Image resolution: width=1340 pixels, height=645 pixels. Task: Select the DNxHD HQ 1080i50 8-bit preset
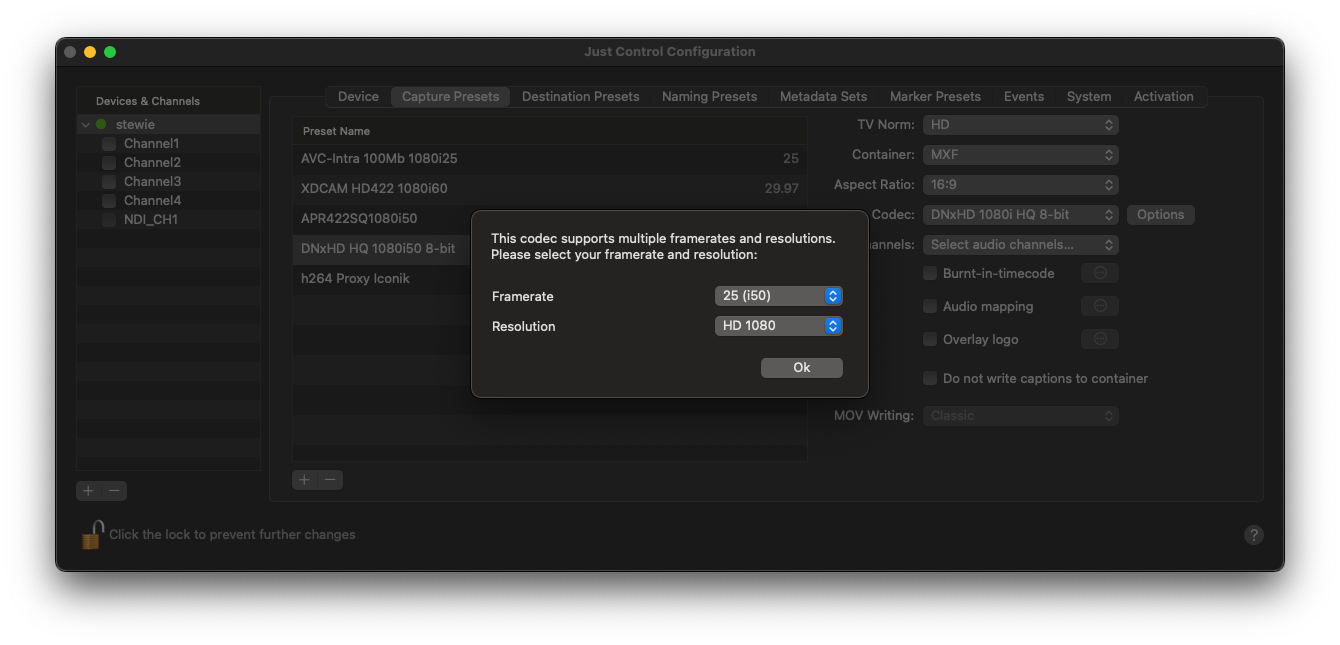tap(382, 248)
